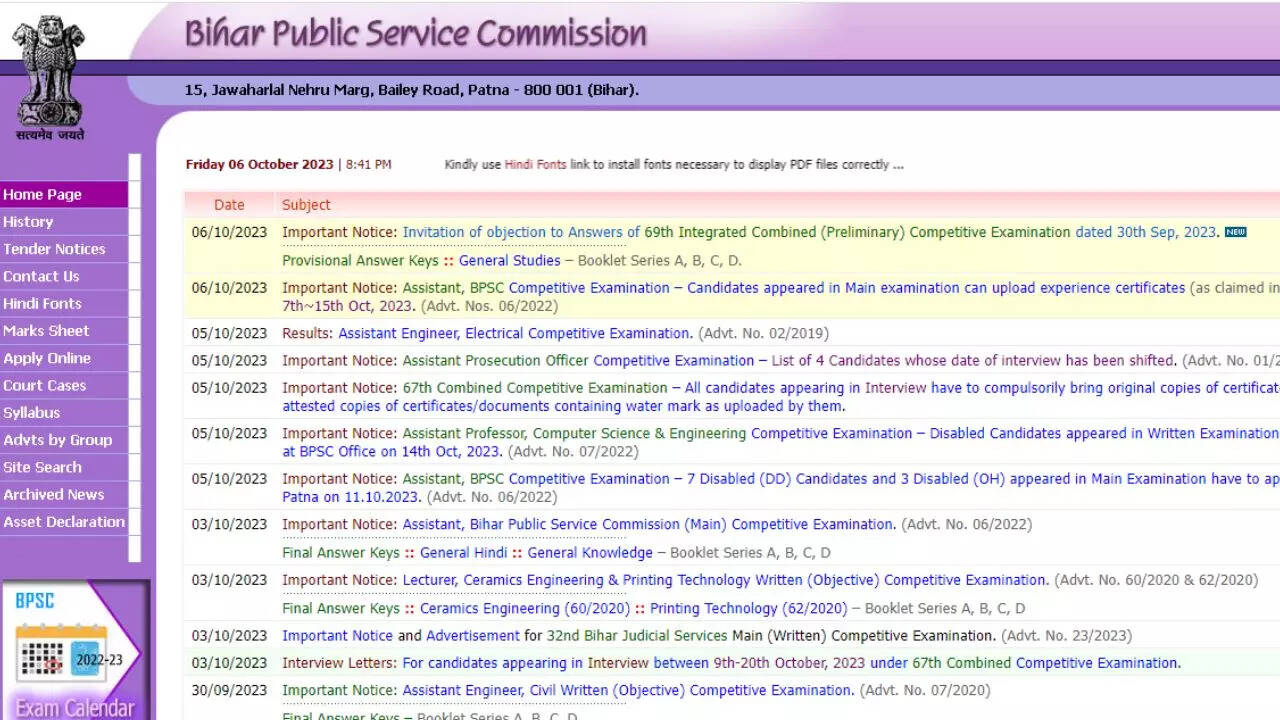
Task: Open General Studies provisional answer key
Action: tap(509, 261)
